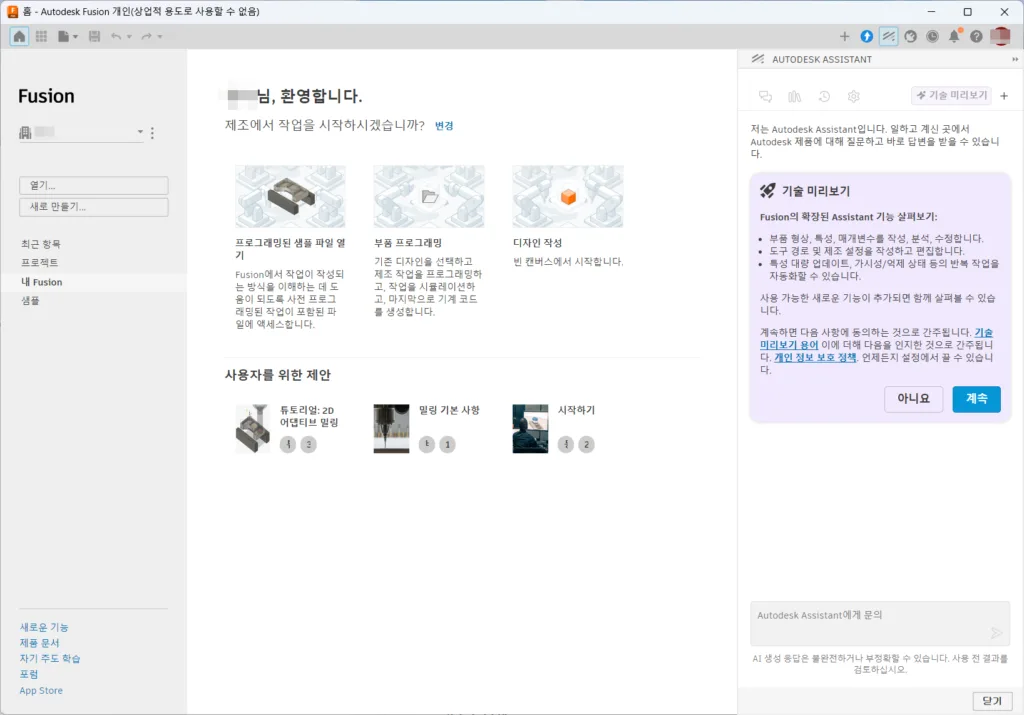This screenshot has height=715, width=1024.
Task: Click the blue update arrow icon
Action: click(867, 37)
